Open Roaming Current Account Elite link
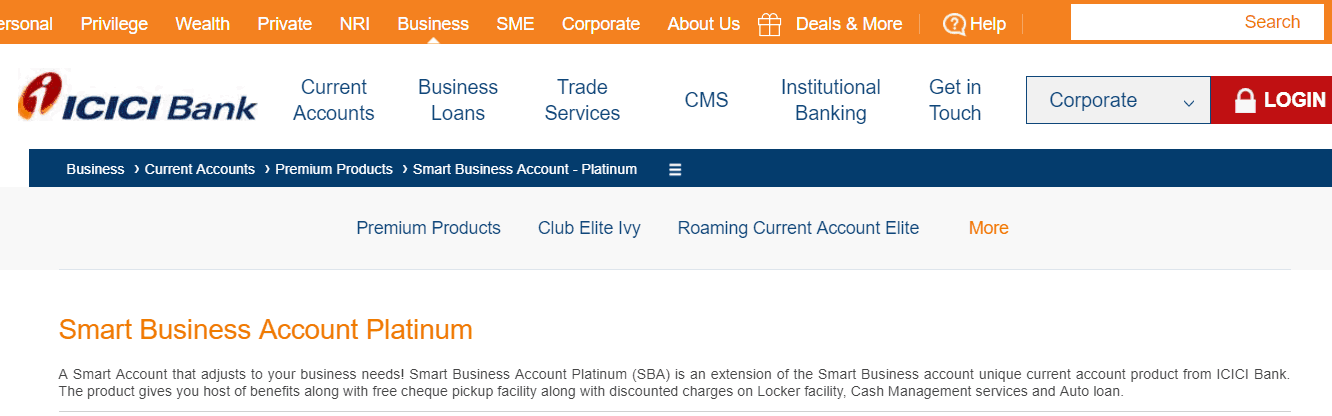The image size is (1332, 416). click(x=798, y=228)
